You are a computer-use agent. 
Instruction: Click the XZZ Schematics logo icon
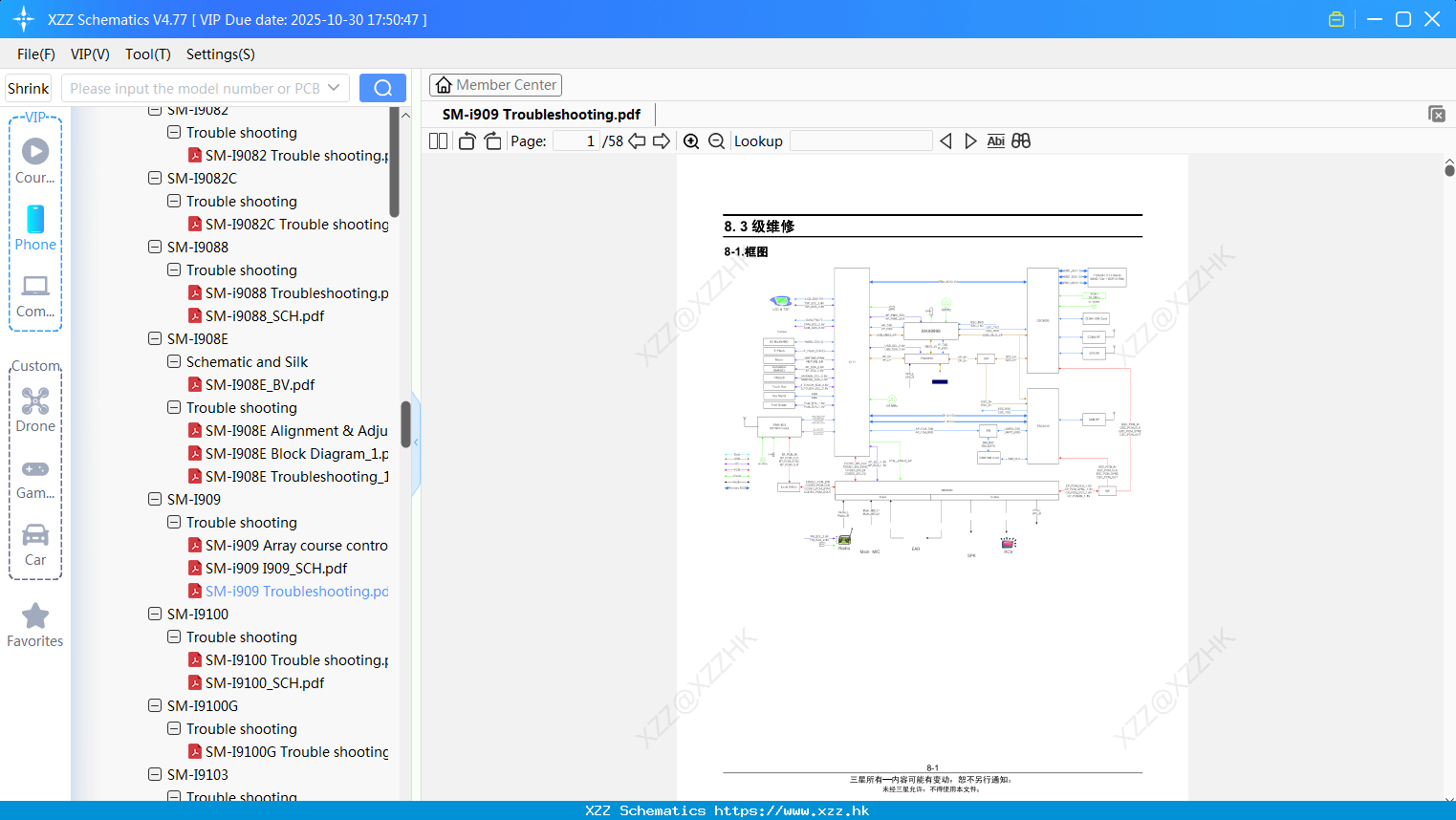(24, 19)
